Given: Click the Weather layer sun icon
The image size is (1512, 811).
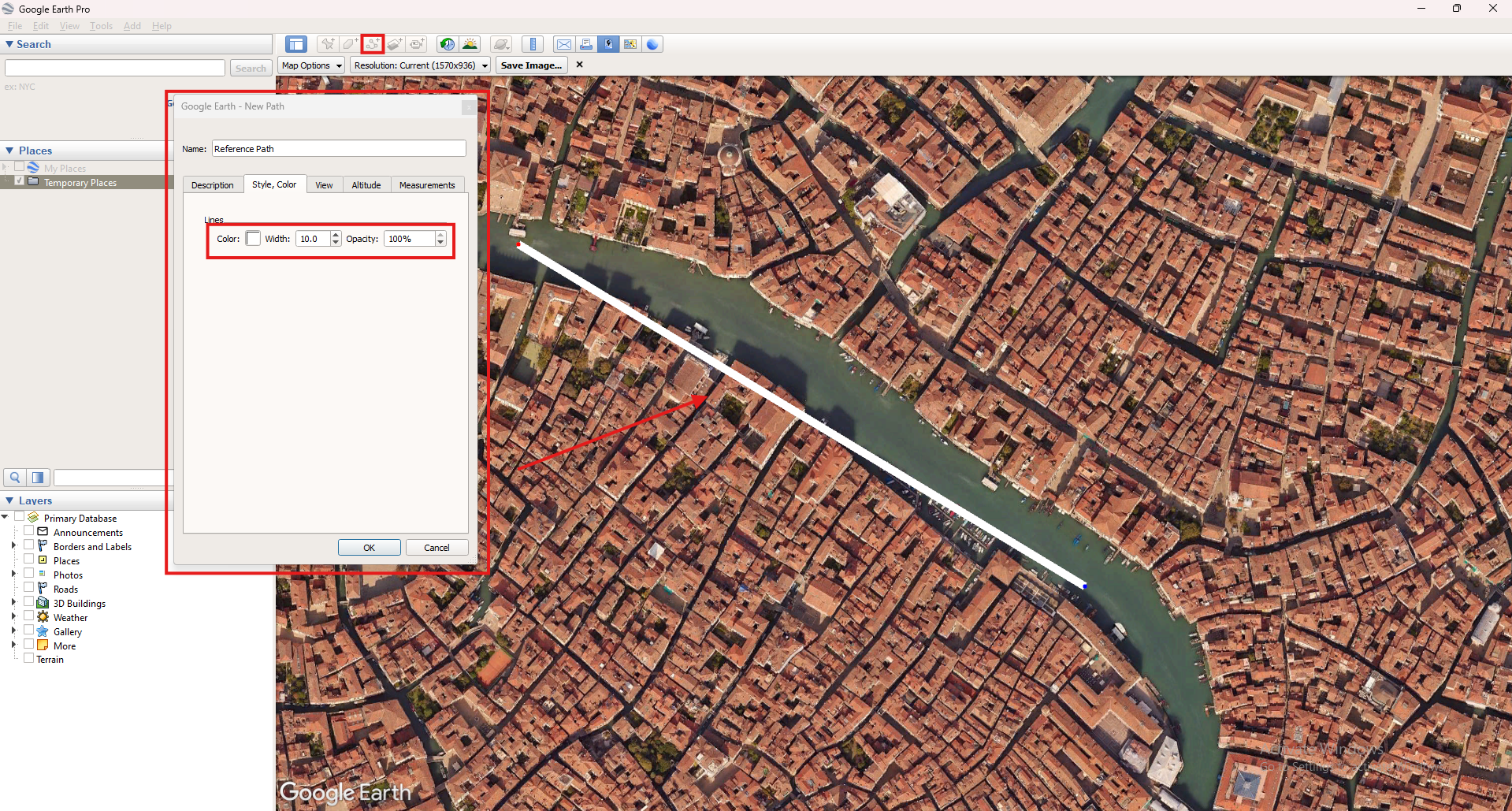Looking at the screenshot, I should (x=43, y=617).
